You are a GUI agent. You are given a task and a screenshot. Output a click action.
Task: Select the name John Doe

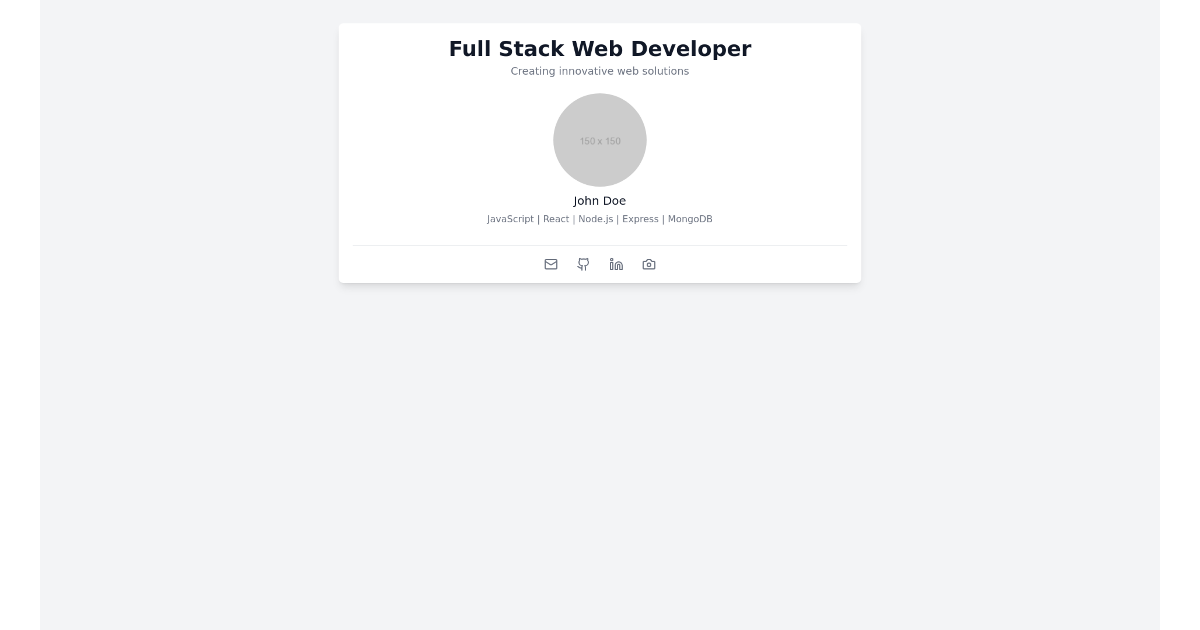point(600,201)
